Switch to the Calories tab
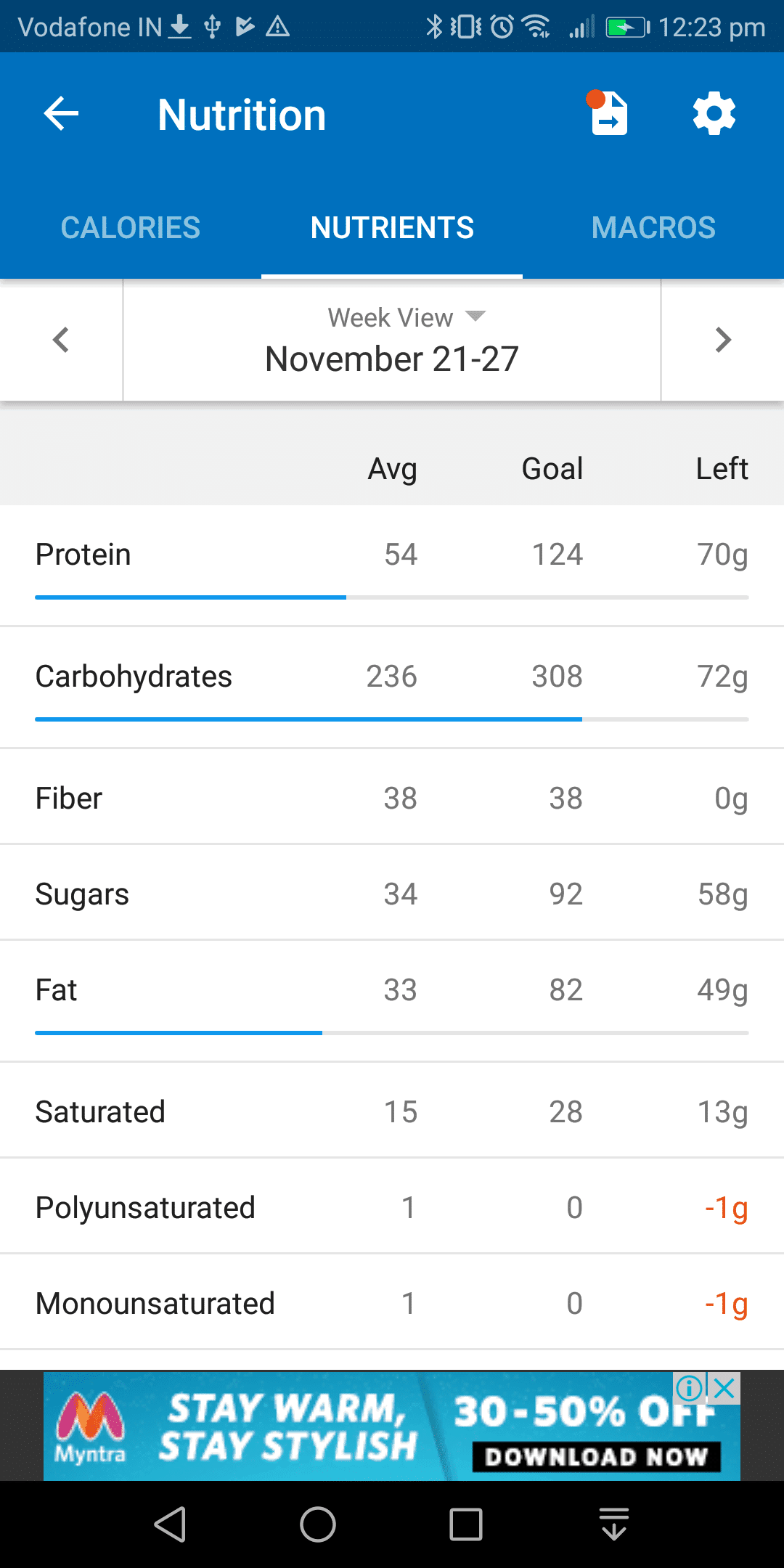The width and height of the screenshot is (784, 1568). click(x=131, y=228)
